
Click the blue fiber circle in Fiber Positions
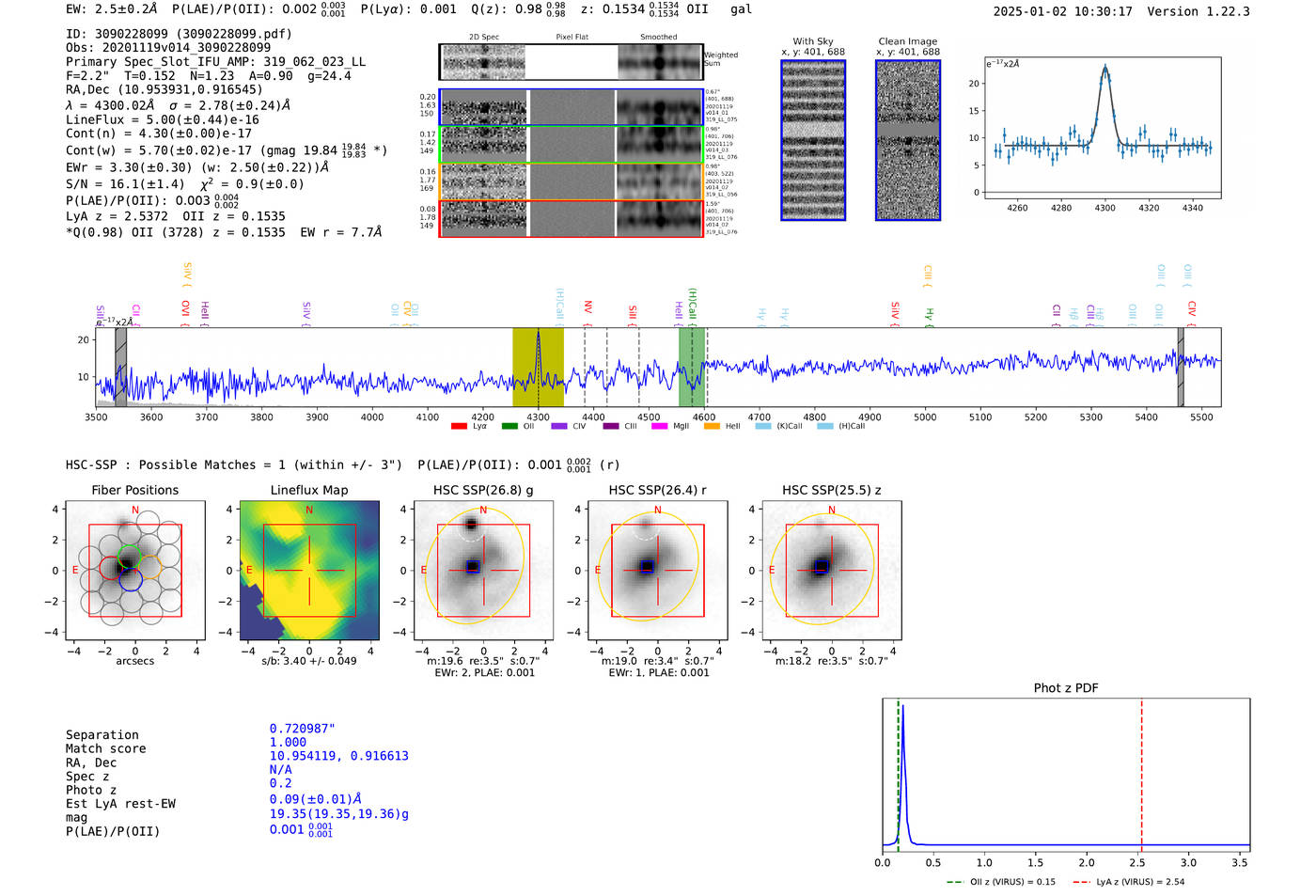(130, 580)
